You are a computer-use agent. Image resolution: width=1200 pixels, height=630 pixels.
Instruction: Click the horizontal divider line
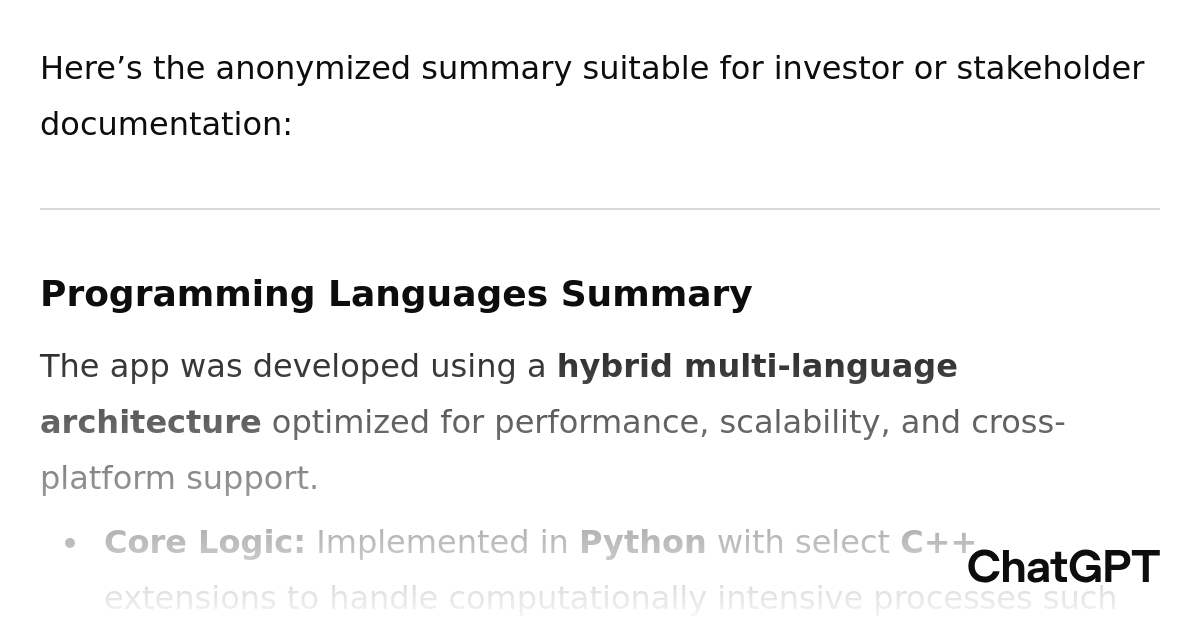600,209
